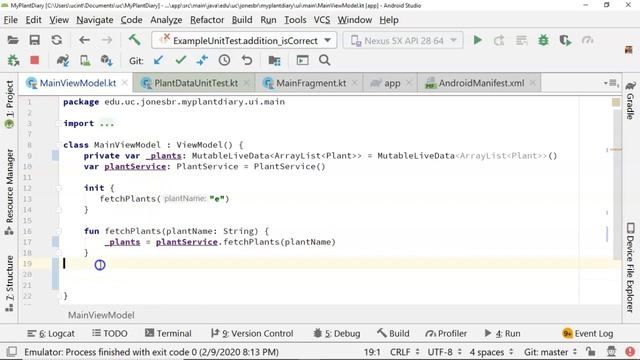640x360 pixels.
Task: Open the Refactor menu
Action: click(207, 20)
